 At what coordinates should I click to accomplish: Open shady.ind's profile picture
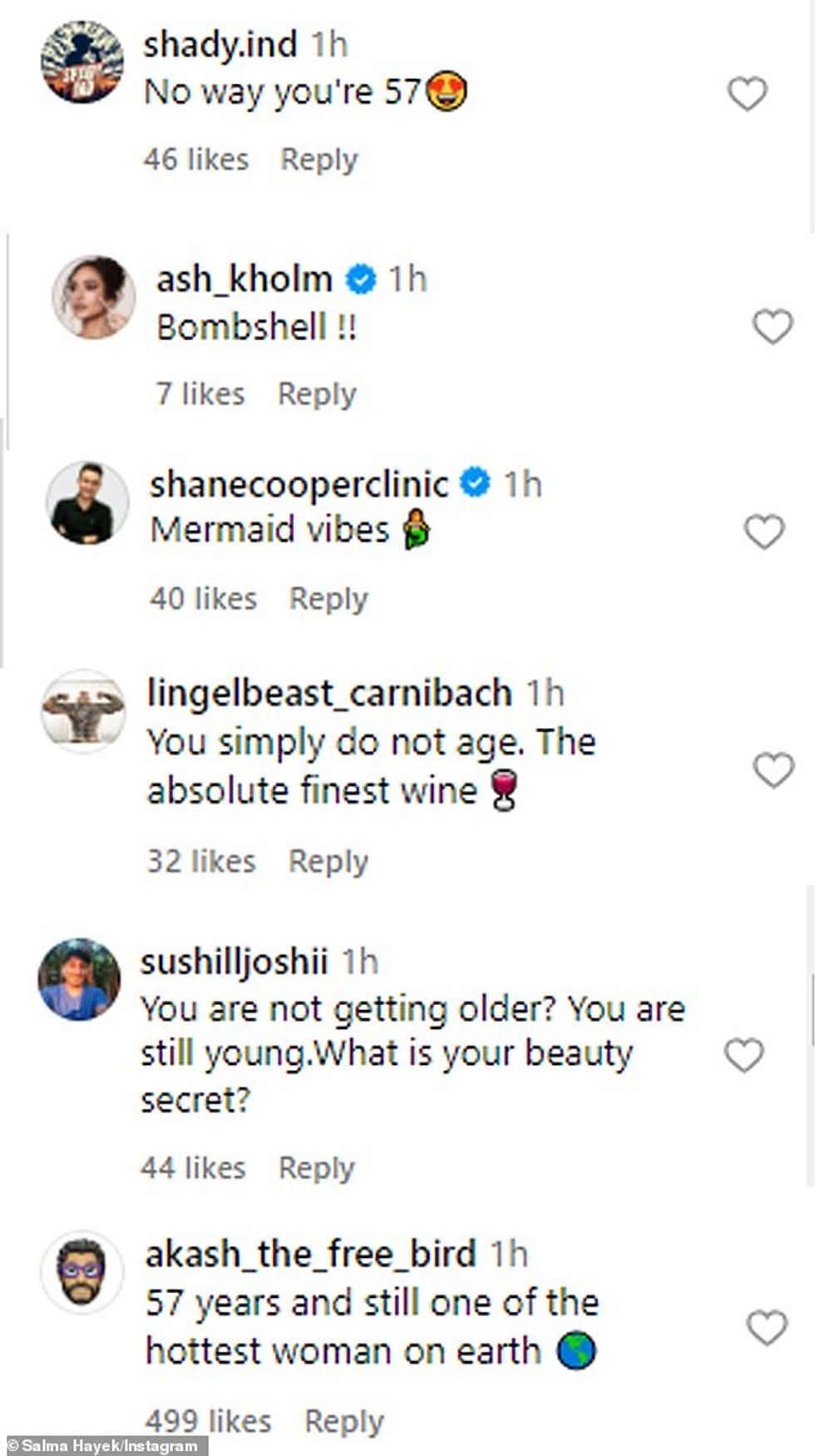pos(81,63)
